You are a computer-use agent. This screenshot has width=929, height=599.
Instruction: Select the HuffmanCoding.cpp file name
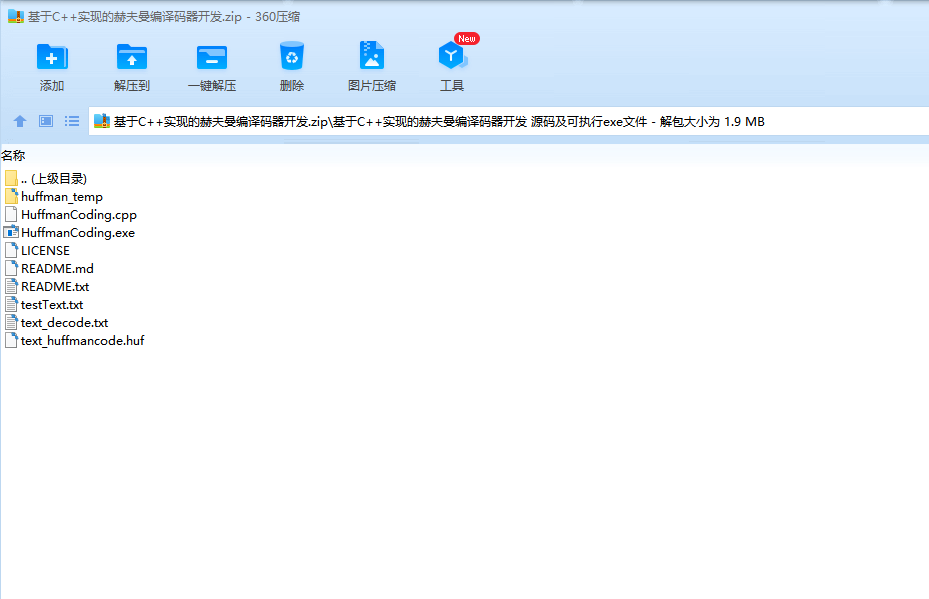pos(79,214)
